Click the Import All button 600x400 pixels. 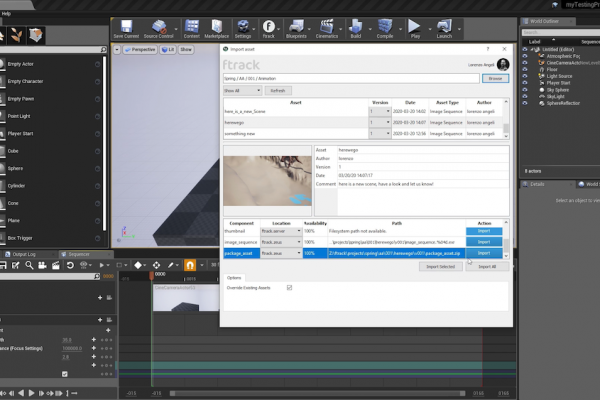pos(487,266)
